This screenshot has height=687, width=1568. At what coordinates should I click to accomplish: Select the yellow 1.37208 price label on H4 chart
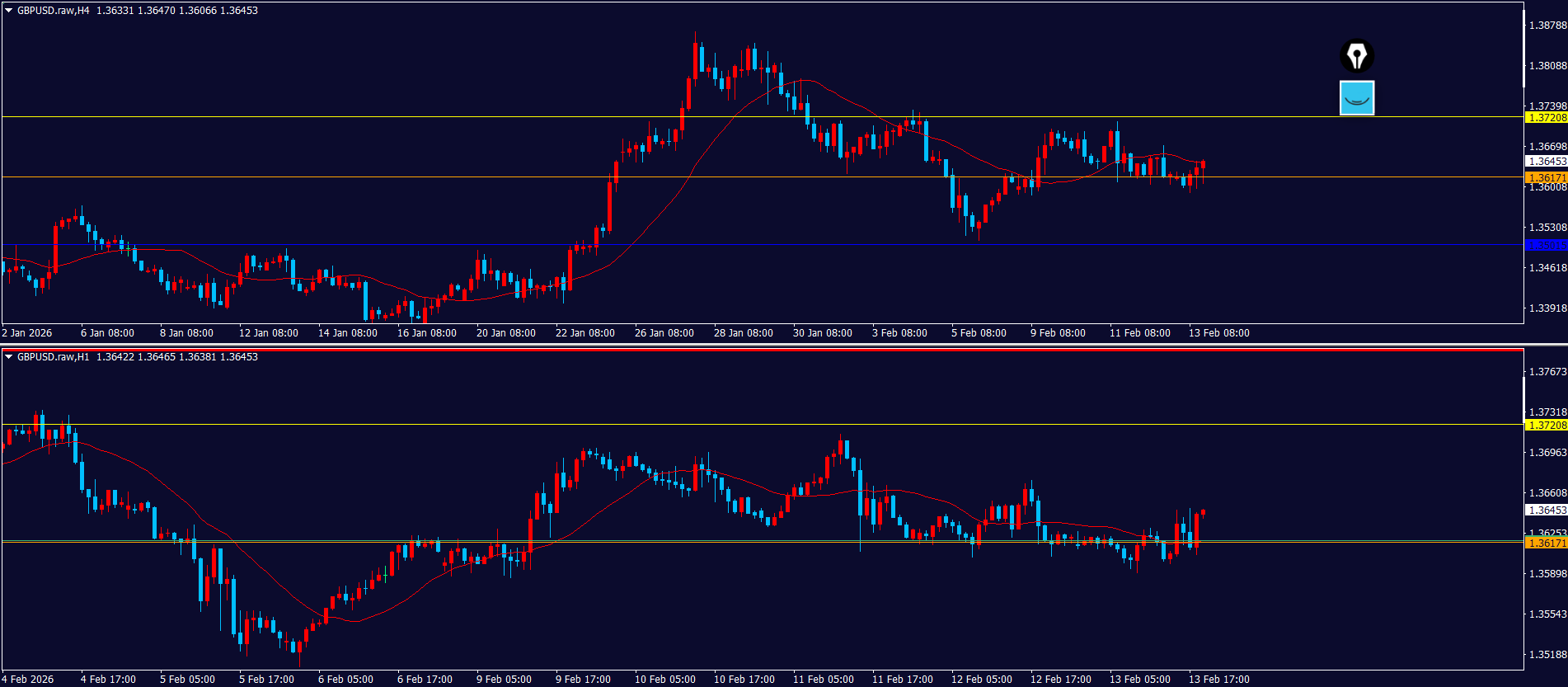[x=1547, y=118]
